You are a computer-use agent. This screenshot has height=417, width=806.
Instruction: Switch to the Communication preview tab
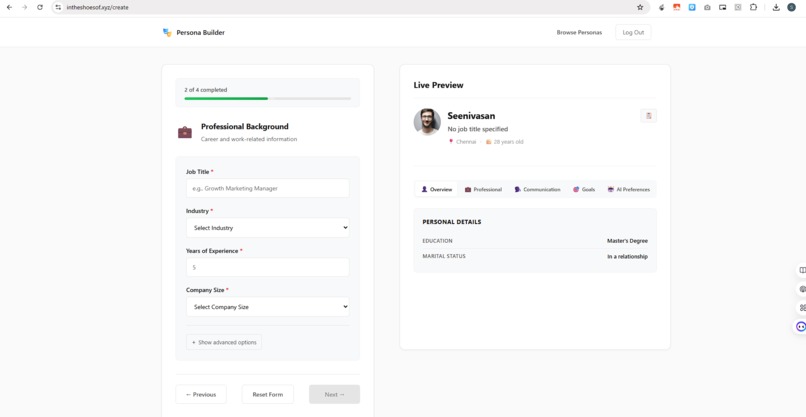point(538,189)
